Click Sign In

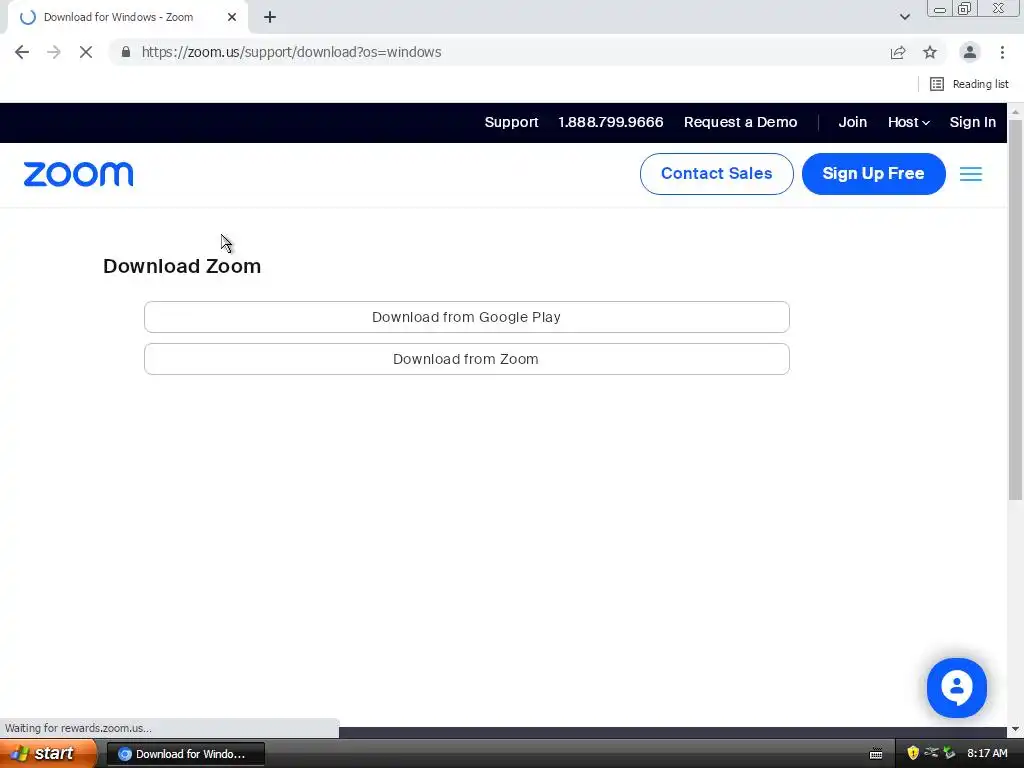tap(972, 122)
